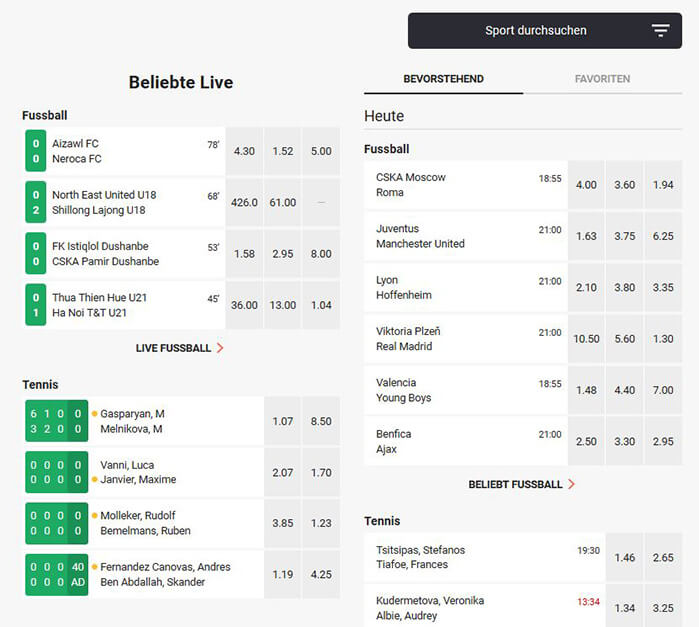Open the Lyon vs Hoffenheim match
Viewport: 699px width, 627px height.
(465, 288)
